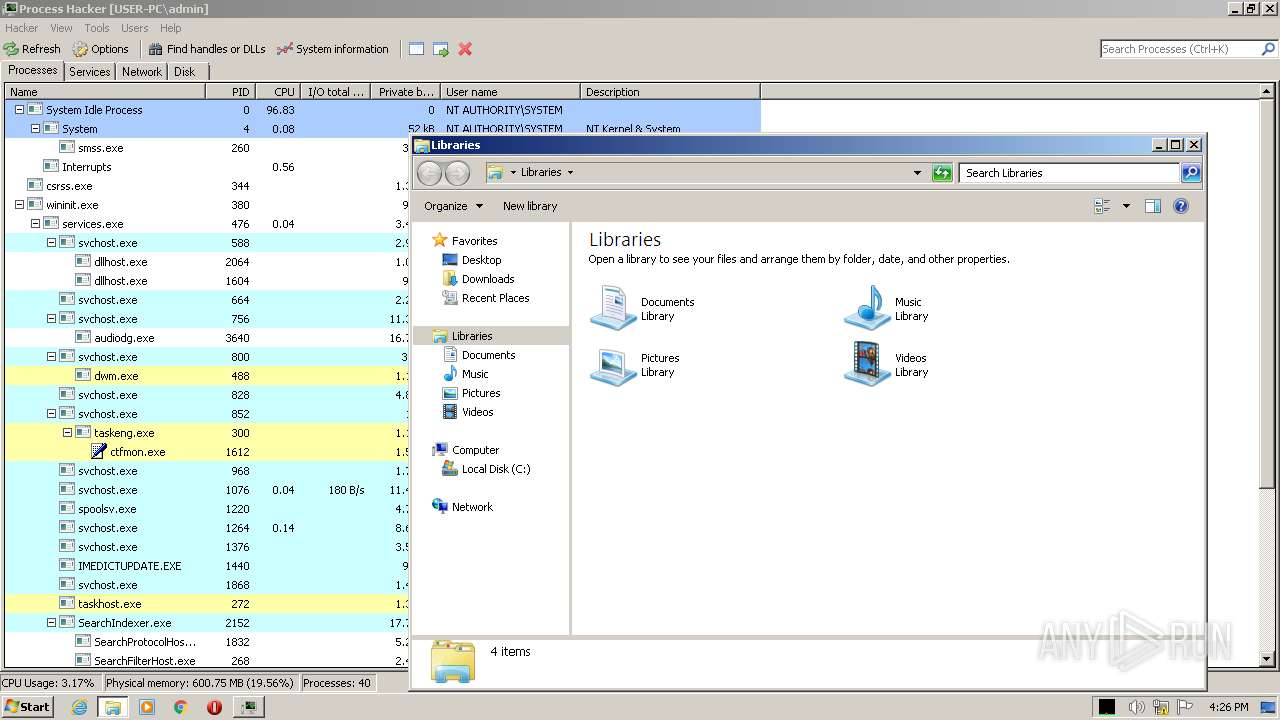Open the change view dropdown arrow

click(x=1126, y=206)
